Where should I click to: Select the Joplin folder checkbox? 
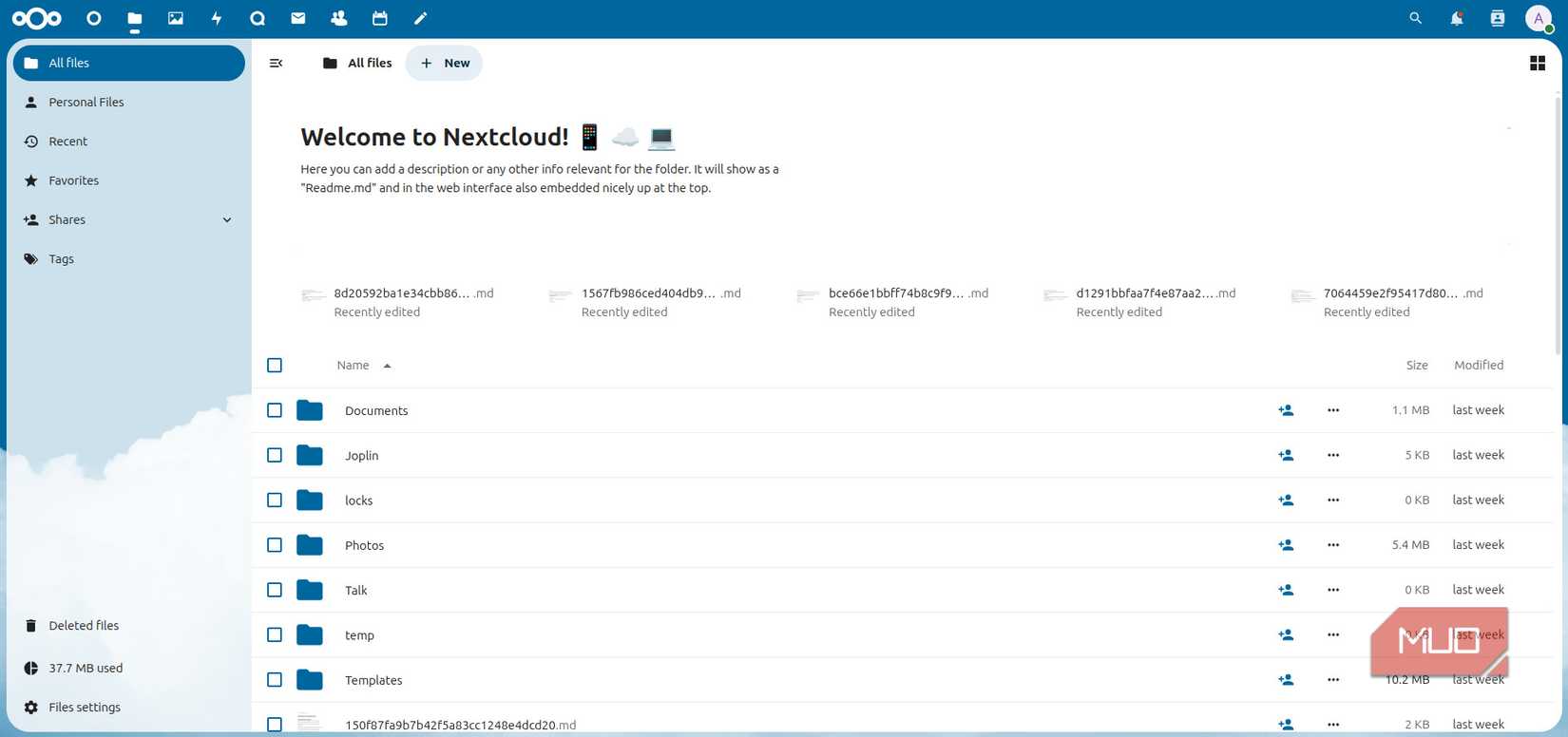275,455
